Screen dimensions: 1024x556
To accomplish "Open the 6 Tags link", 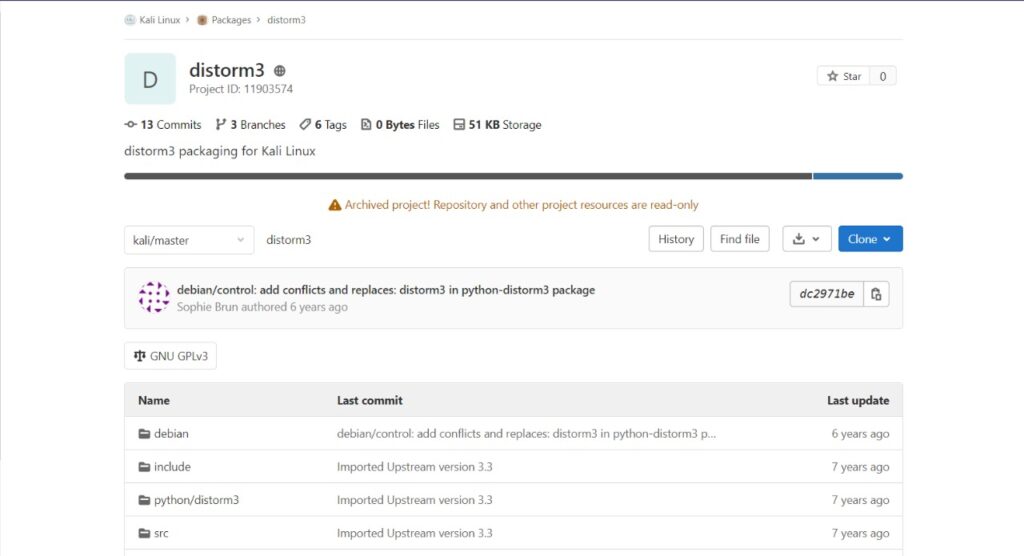I will pos(323,125).
